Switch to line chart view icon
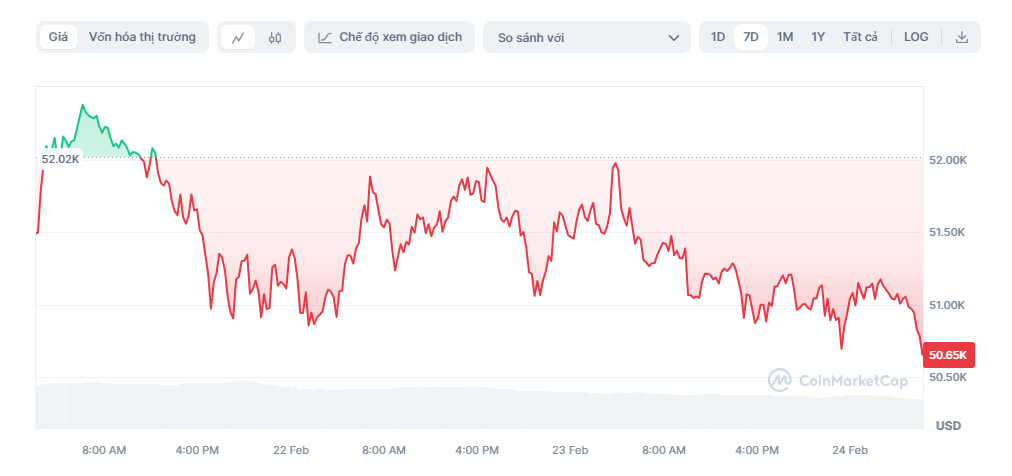This screenshot has width=1012, height=476. [238, 38]
